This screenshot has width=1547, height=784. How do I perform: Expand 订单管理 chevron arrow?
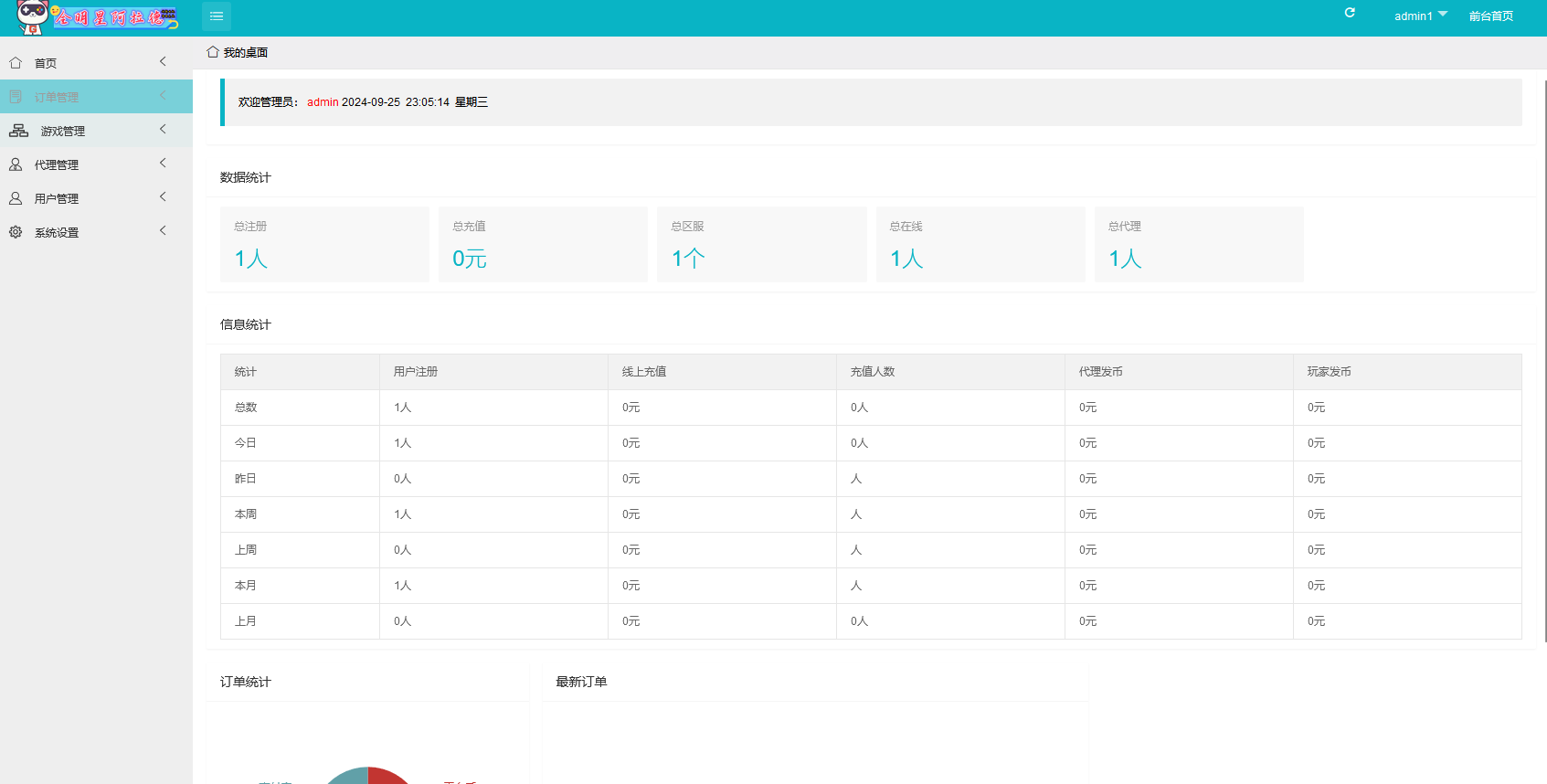[x=163, y=96]
